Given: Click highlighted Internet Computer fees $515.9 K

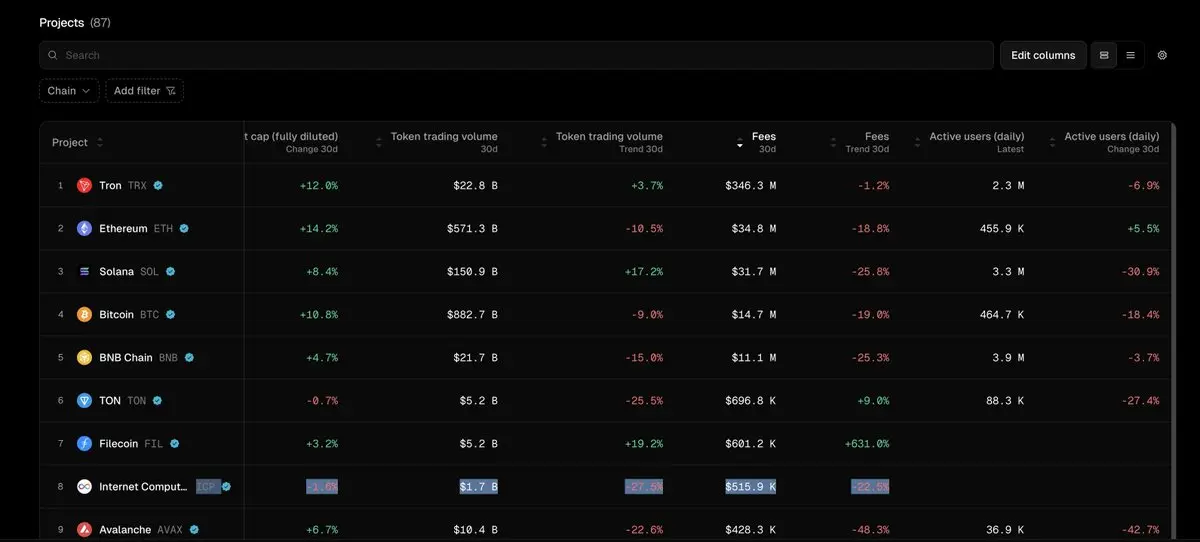Looking at the screenshot, I should pos(751,487).
